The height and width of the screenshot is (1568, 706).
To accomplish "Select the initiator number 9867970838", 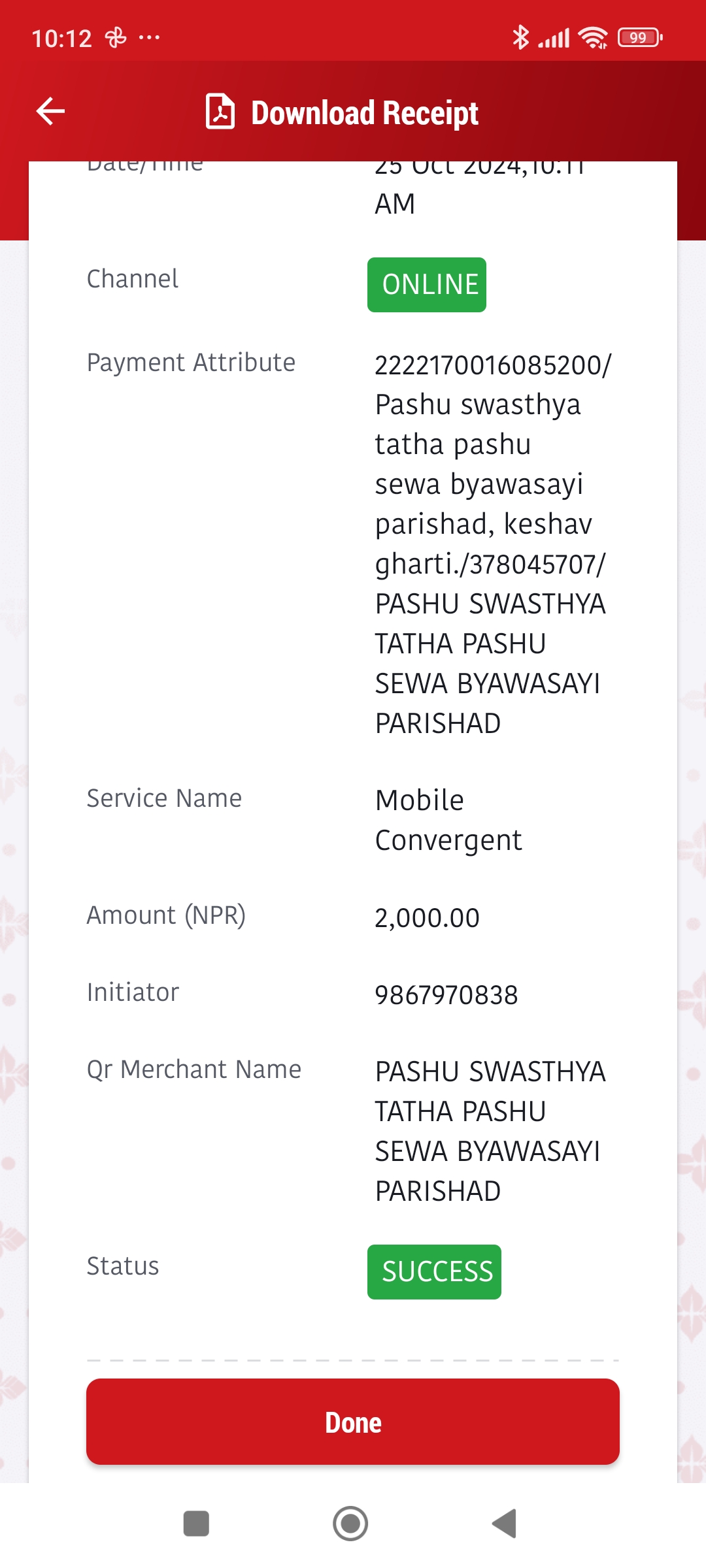I will [x=446, y=995].
